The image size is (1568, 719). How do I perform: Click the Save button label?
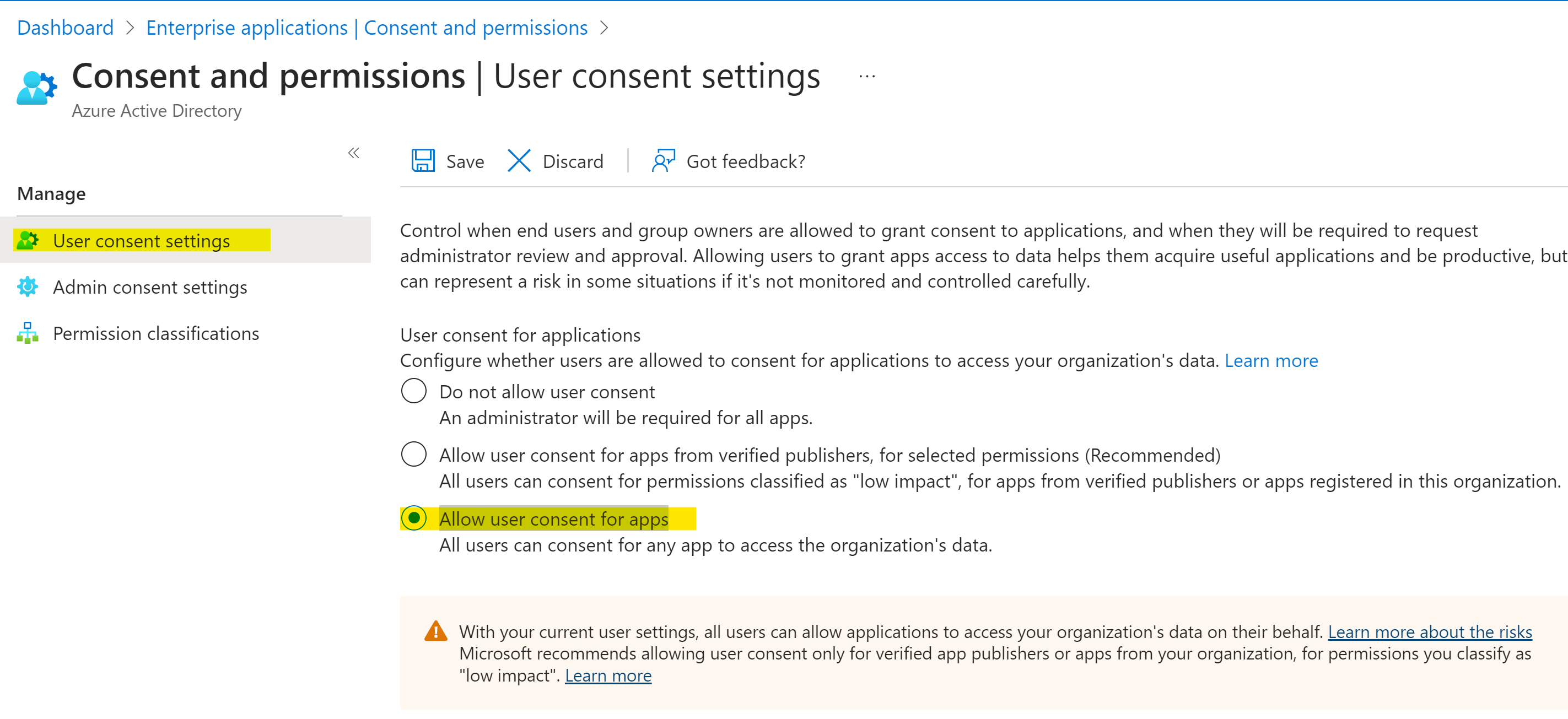coord(465,162)
